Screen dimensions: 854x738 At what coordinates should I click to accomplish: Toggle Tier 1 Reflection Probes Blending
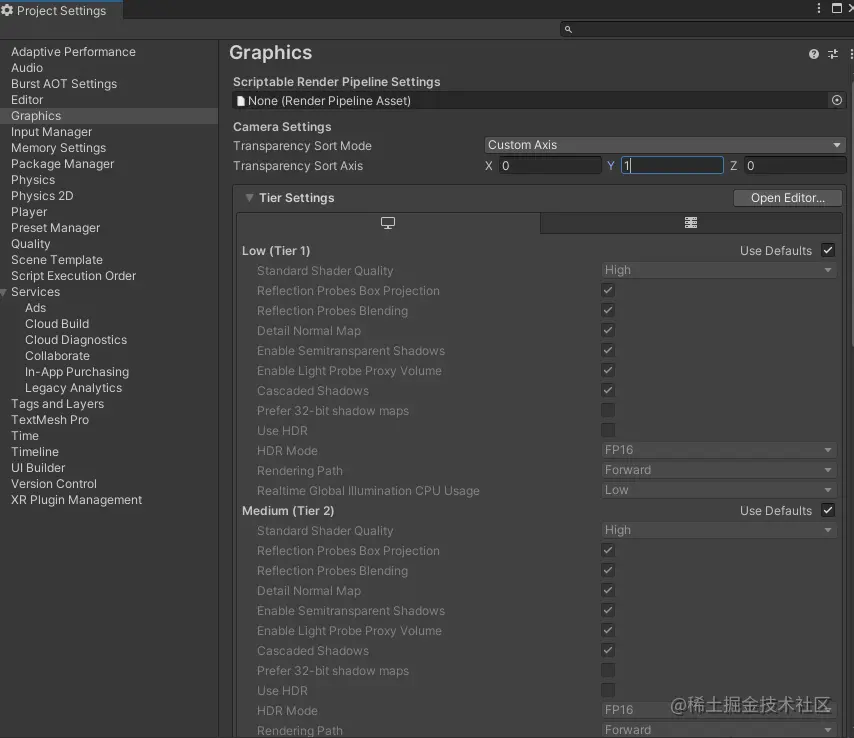[608, 310]
